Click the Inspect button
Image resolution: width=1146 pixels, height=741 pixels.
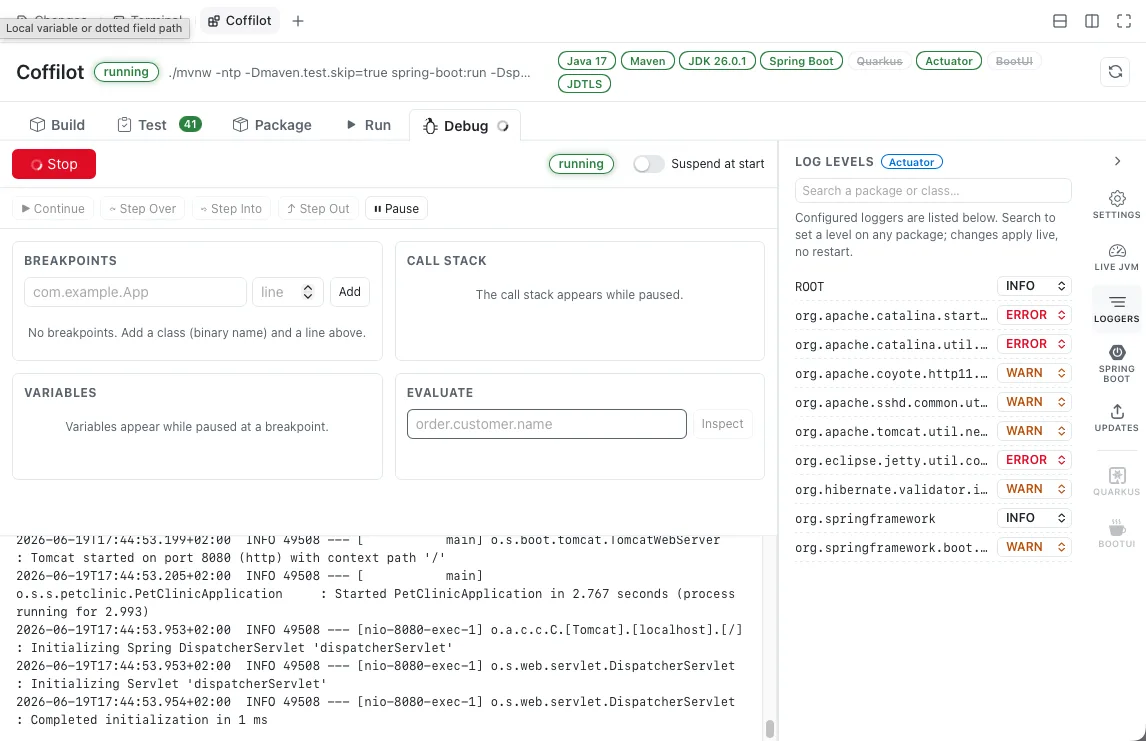[x=722, y=424]
